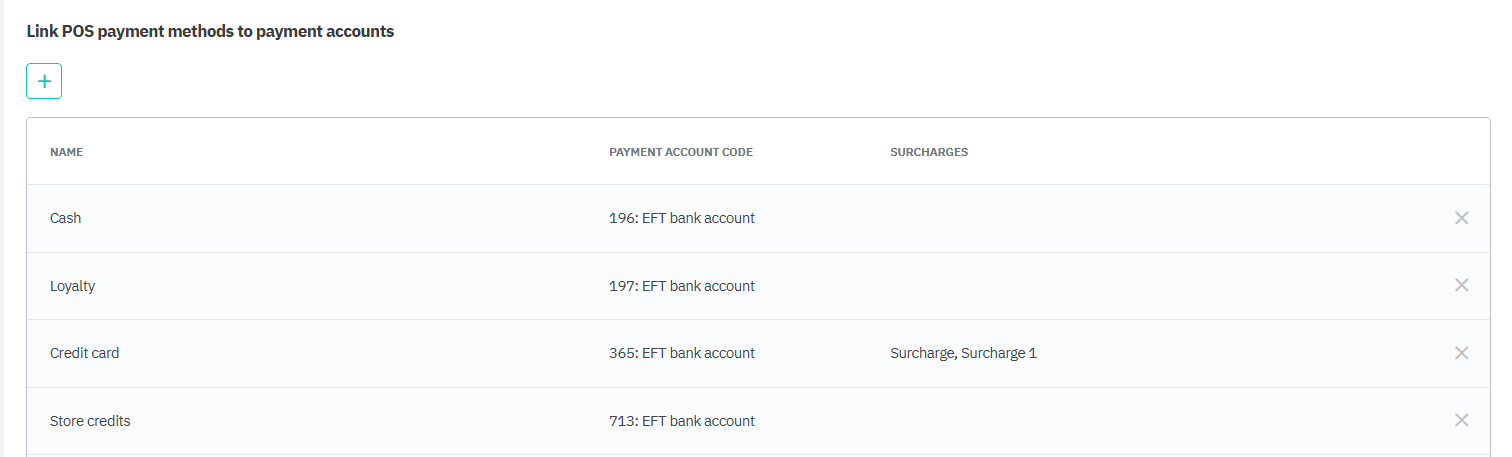Click account code 196: EFT bank account
The image size is (1512, 457).
click(x=681, y=218)
